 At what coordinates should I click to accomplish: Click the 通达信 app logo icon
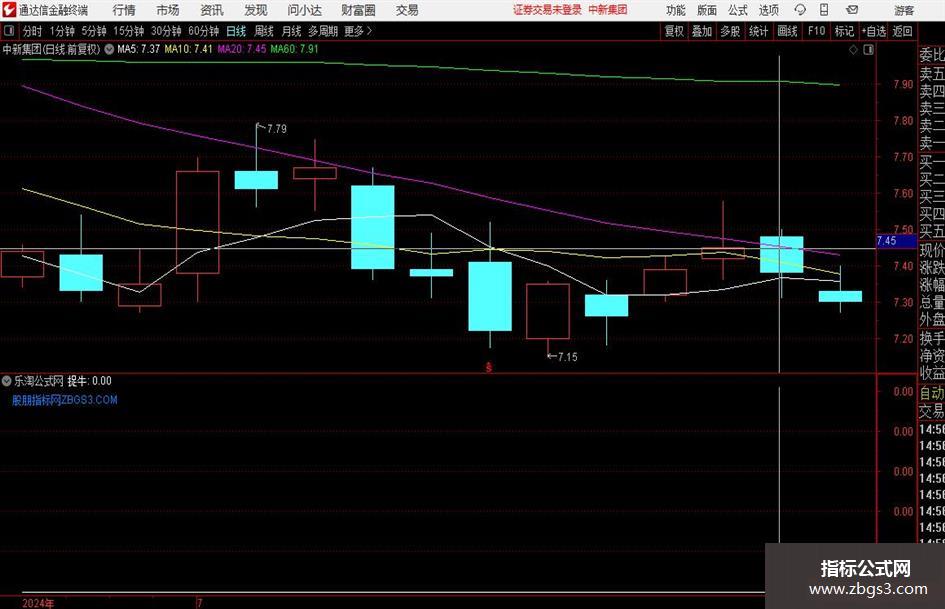pyautogui.click(x=9, y=10)
